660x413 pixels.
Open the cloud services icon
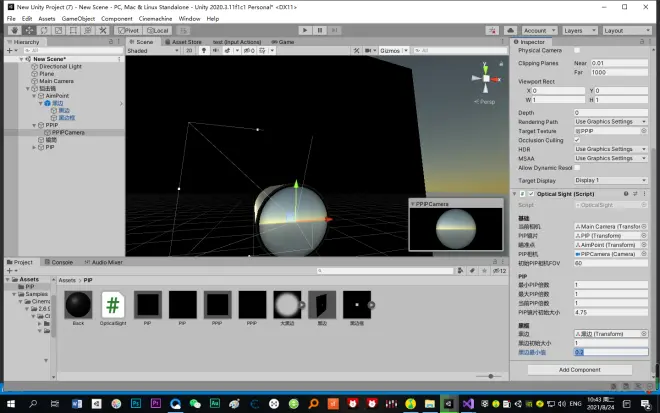(510, 31)
